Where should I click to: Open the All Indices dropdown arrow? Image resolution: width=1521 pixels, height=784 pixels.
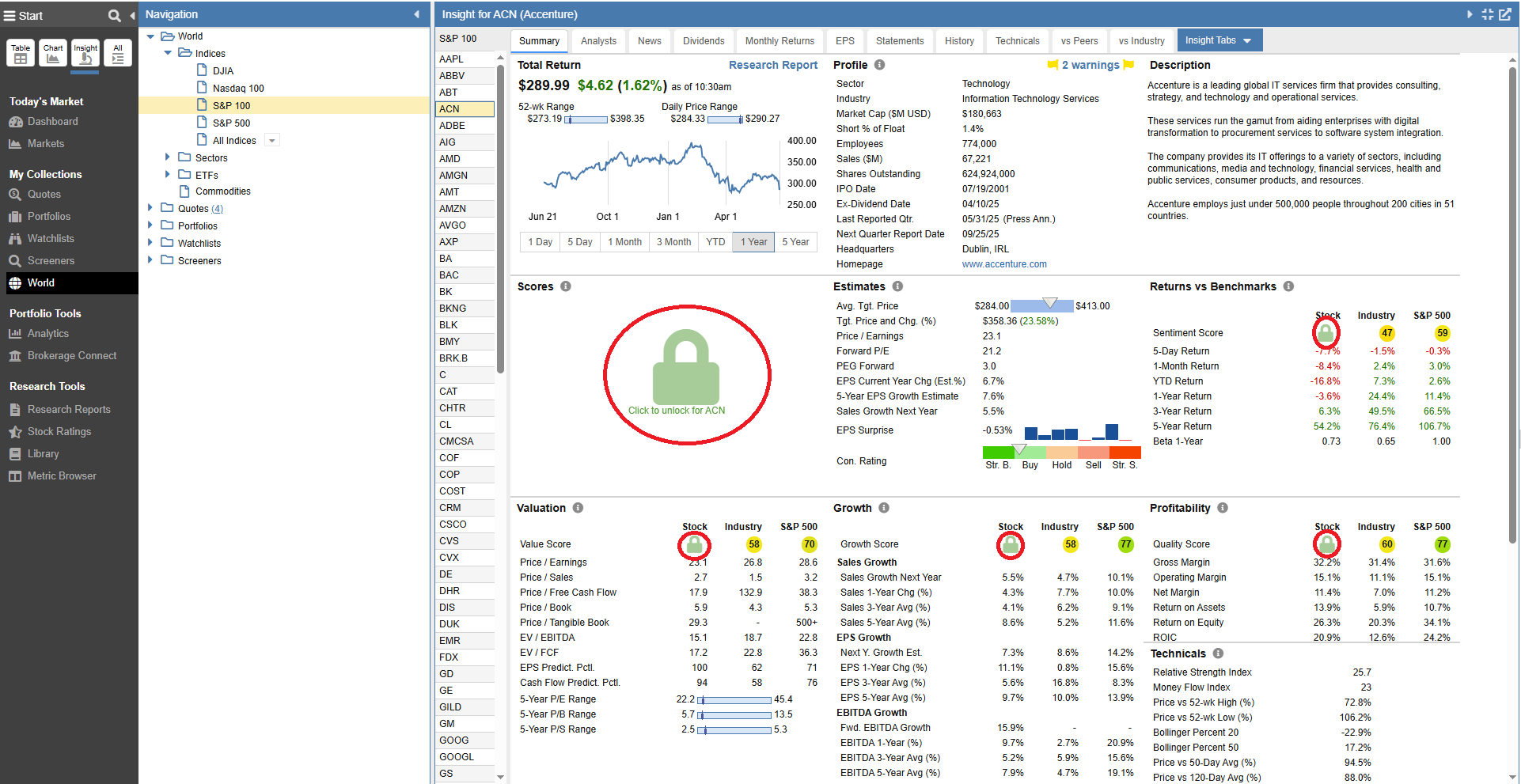point(272,141)
